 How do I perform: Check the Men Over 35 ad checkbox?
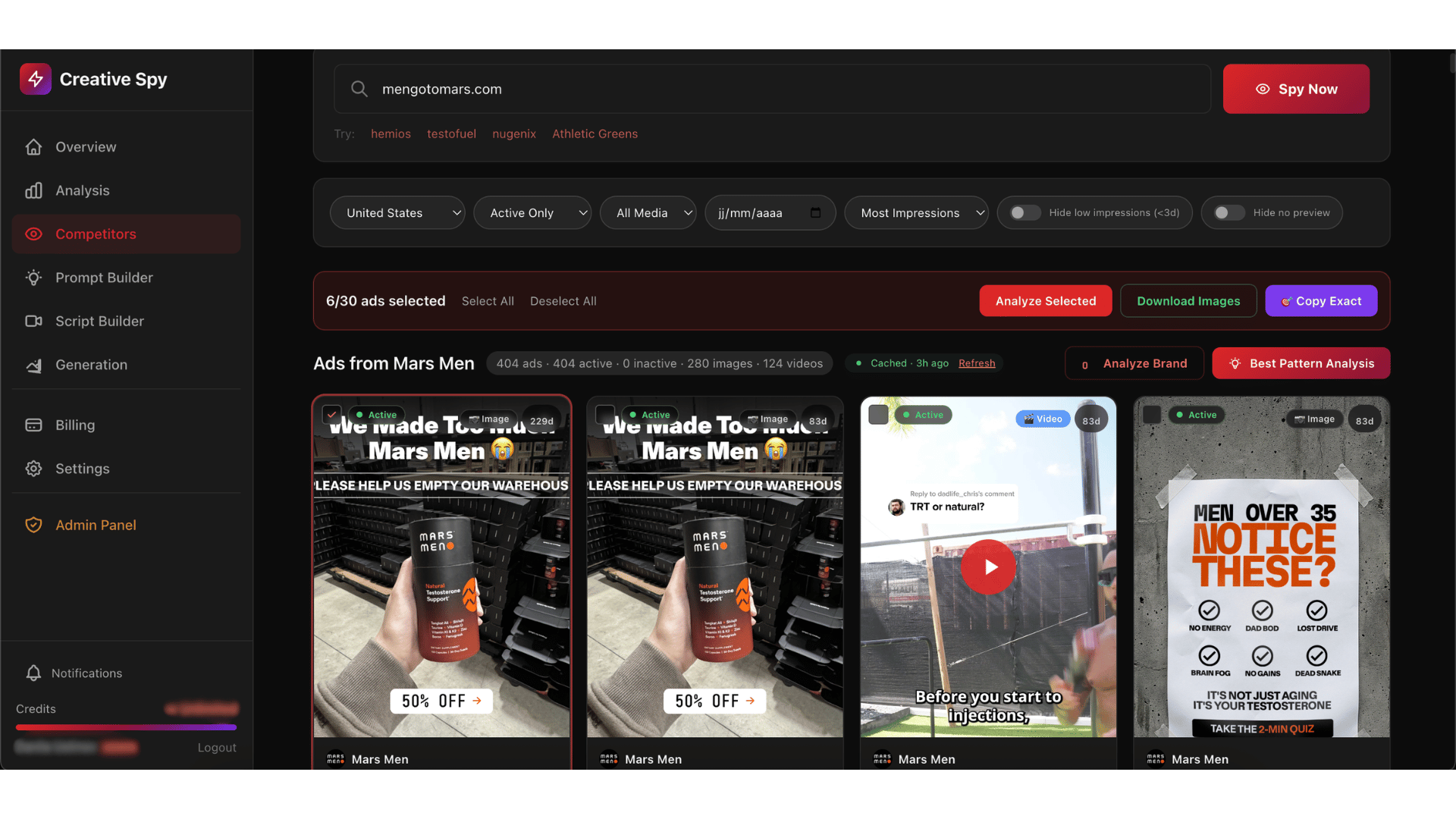pos(1152,415)
